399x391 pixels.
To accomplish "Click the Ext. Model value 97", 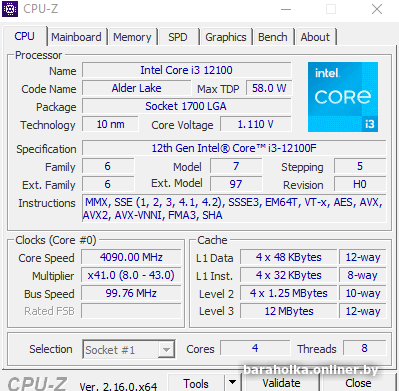I will click(x=236, y=184).
